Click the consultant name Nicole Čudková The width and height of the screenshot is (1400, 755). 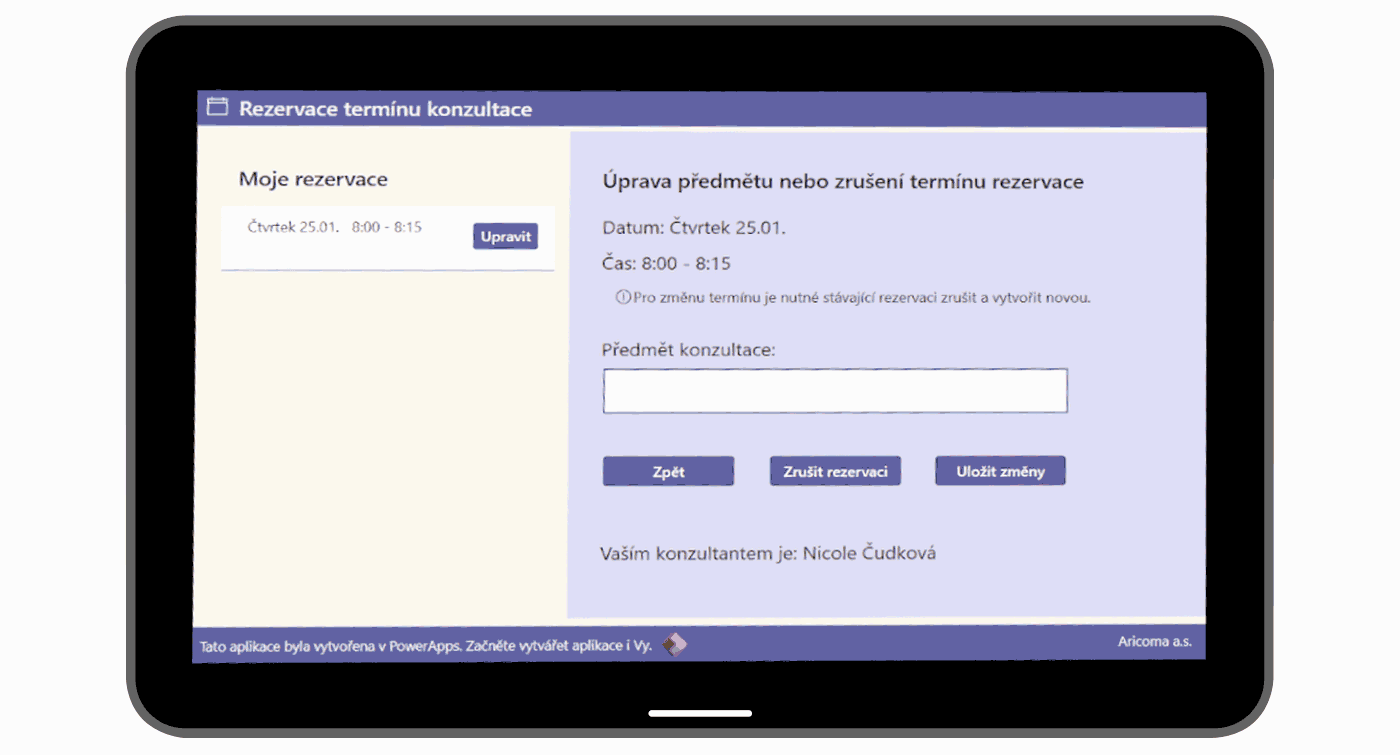[869, 553]
